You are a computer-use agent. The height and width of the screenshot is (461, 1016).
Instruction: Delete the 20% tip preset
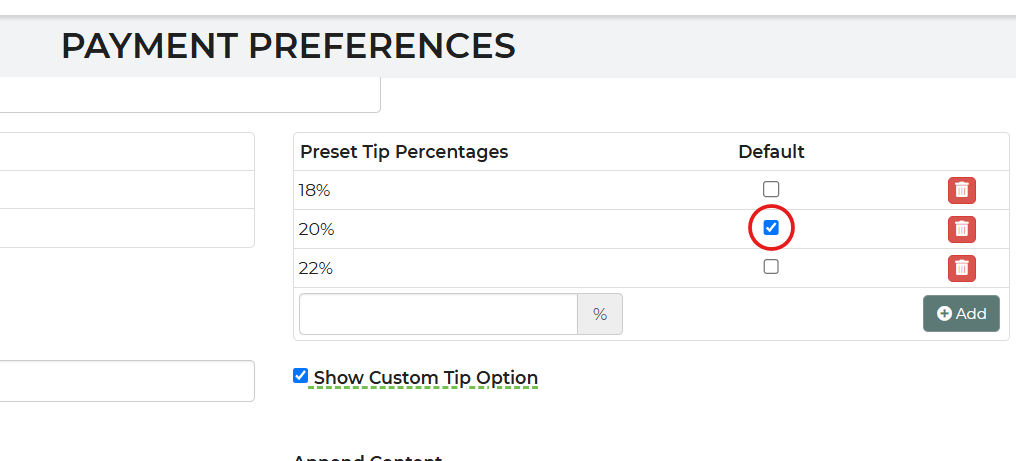tap(962, 229)
